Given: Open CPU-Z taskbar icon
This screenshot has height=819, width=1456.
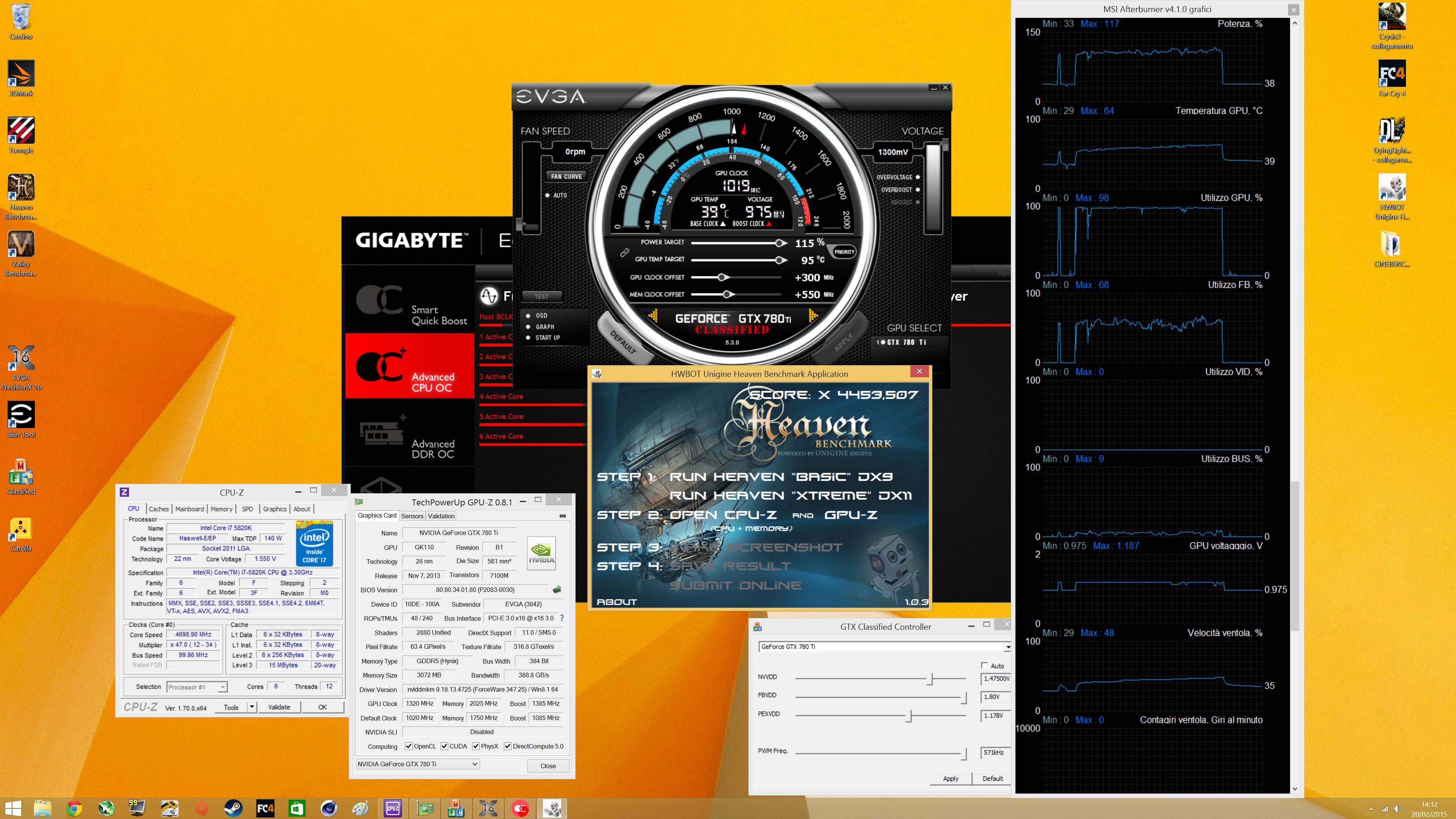Looking at the screenshot, I should (392, 808).
